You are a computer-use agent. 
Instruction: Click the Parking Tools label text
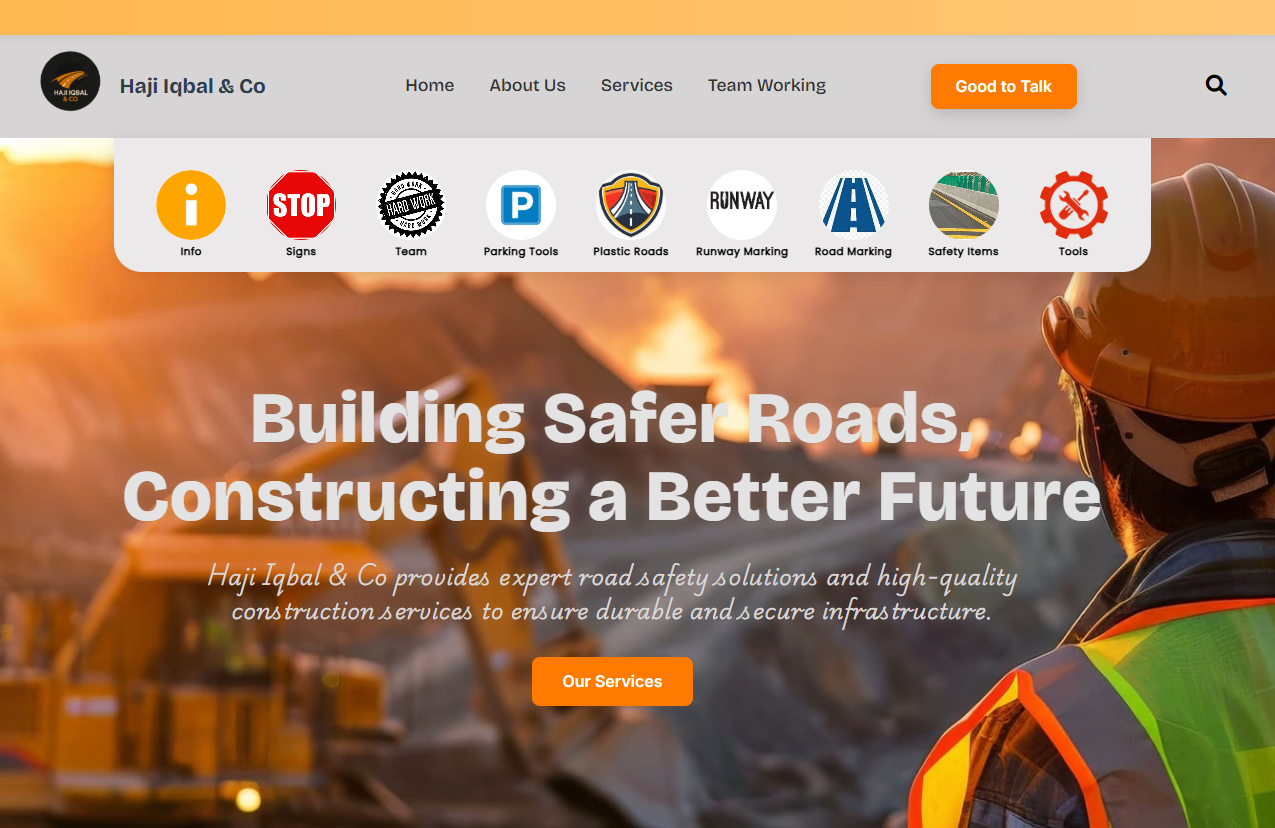tap(521, 251)
